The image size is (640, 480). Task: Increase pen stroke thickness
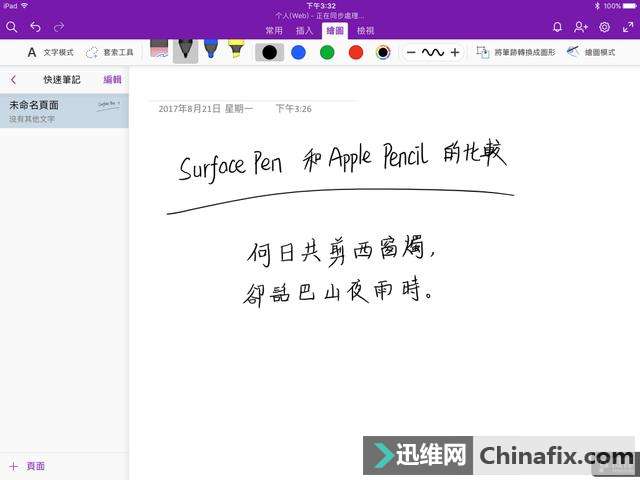455,52
